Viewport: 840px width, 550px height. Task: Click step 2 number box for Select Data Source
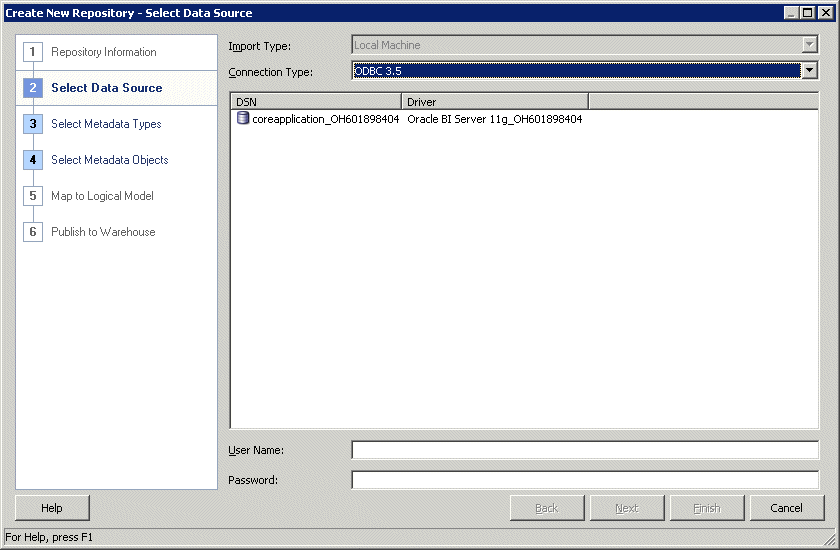(x=33, y=88)
